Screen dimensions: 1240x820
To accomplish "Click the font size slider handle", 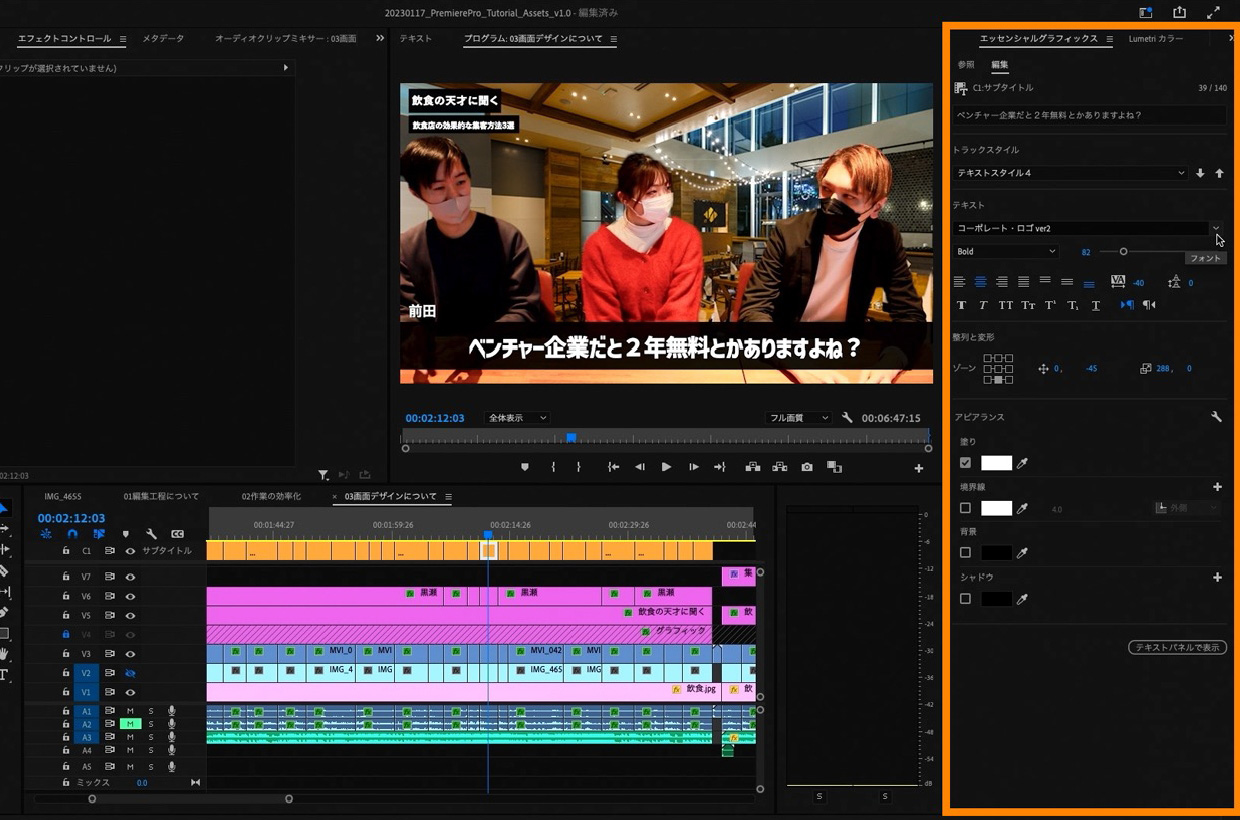I will point(1123,252).
